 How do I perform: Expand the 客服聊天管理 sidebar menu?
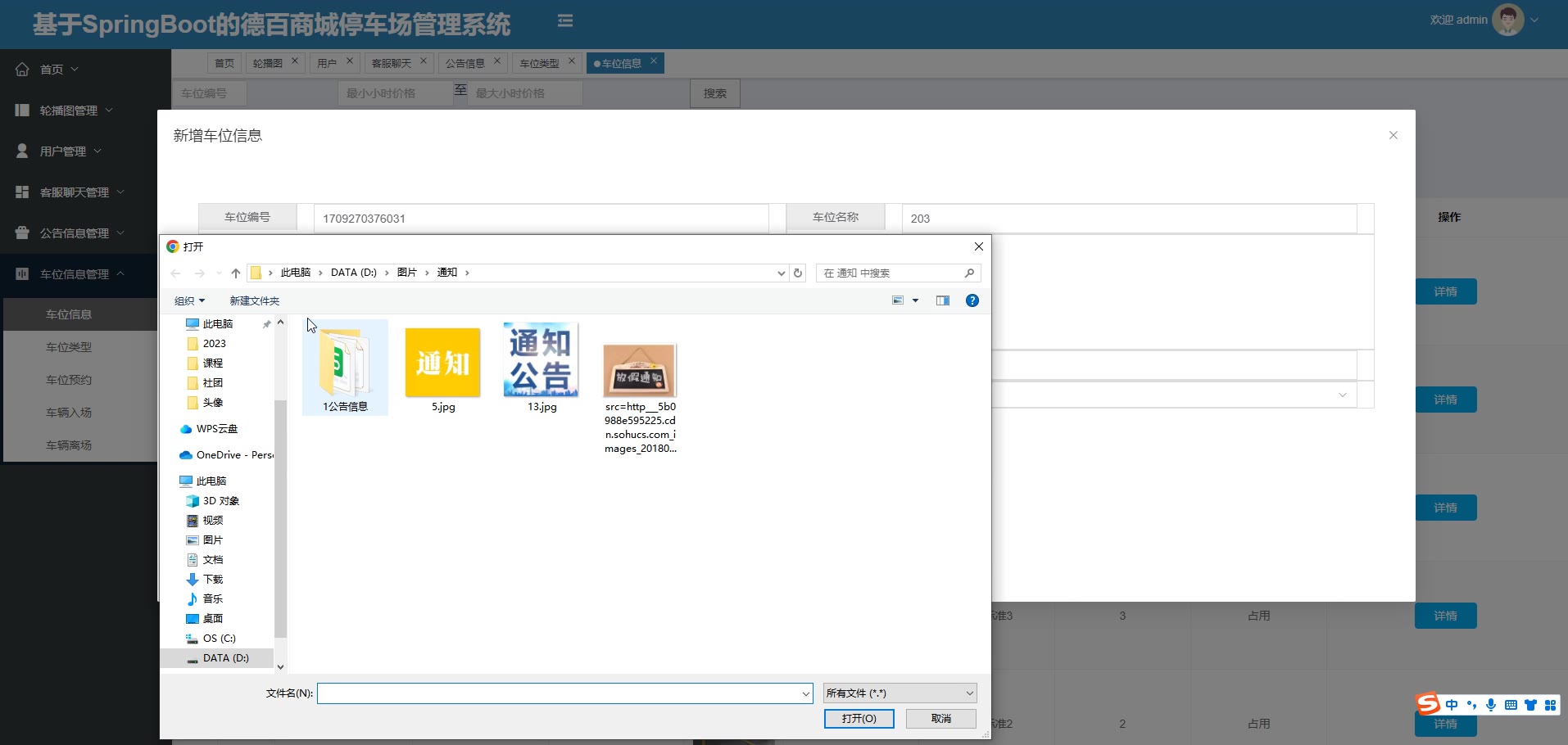70,192
